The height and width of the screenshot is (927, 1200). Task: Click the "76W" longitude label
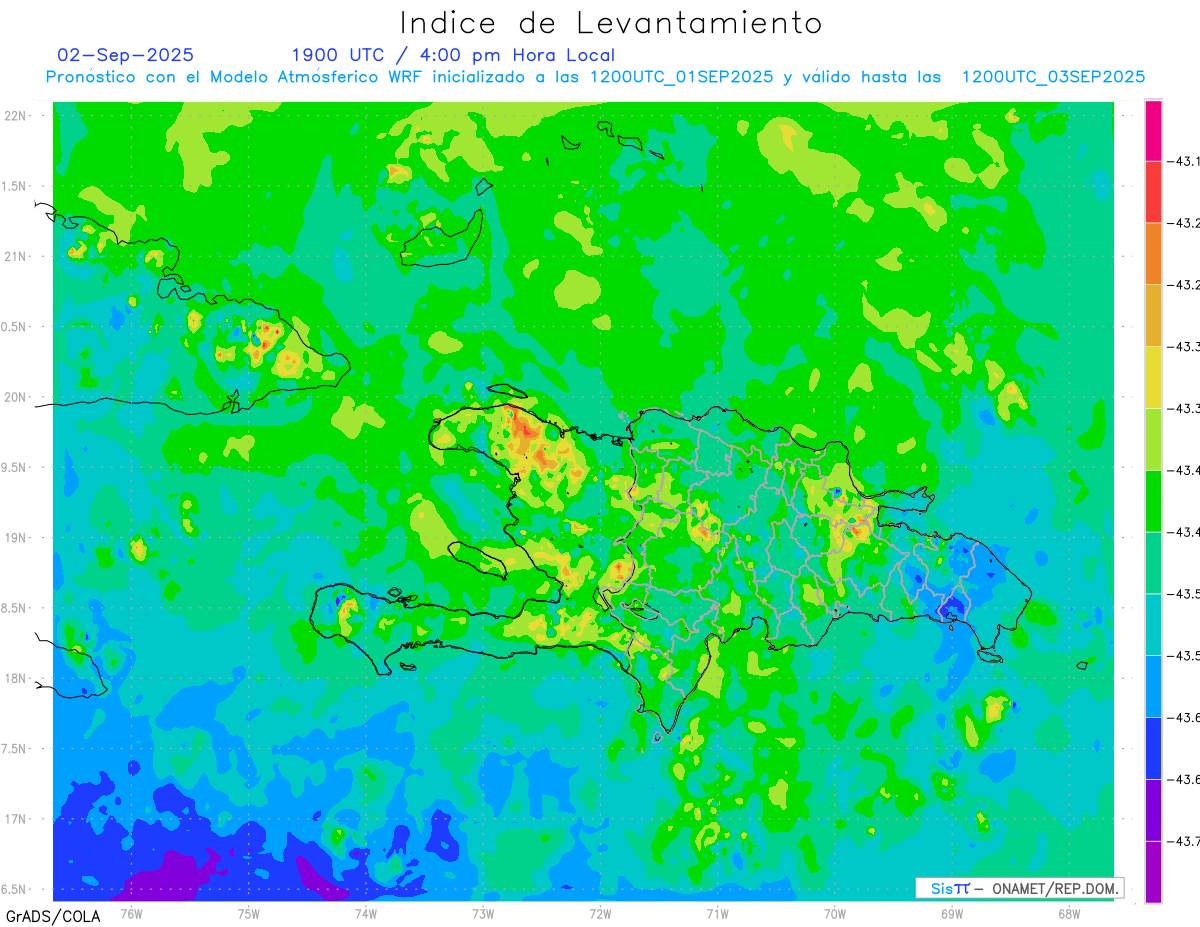click(x=131, y=913)
